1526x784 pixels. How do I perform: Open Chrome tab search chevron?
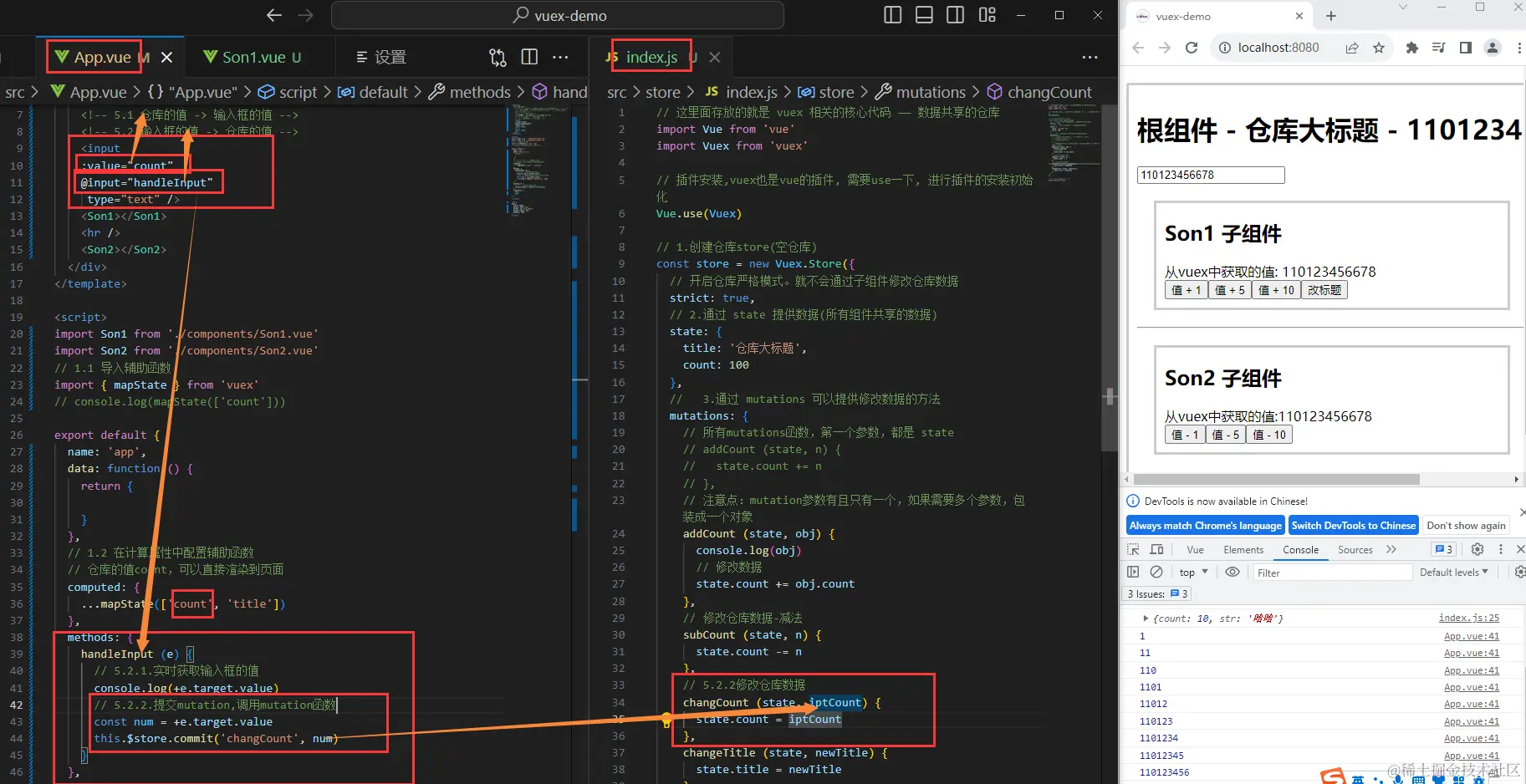coord(1403,8)
